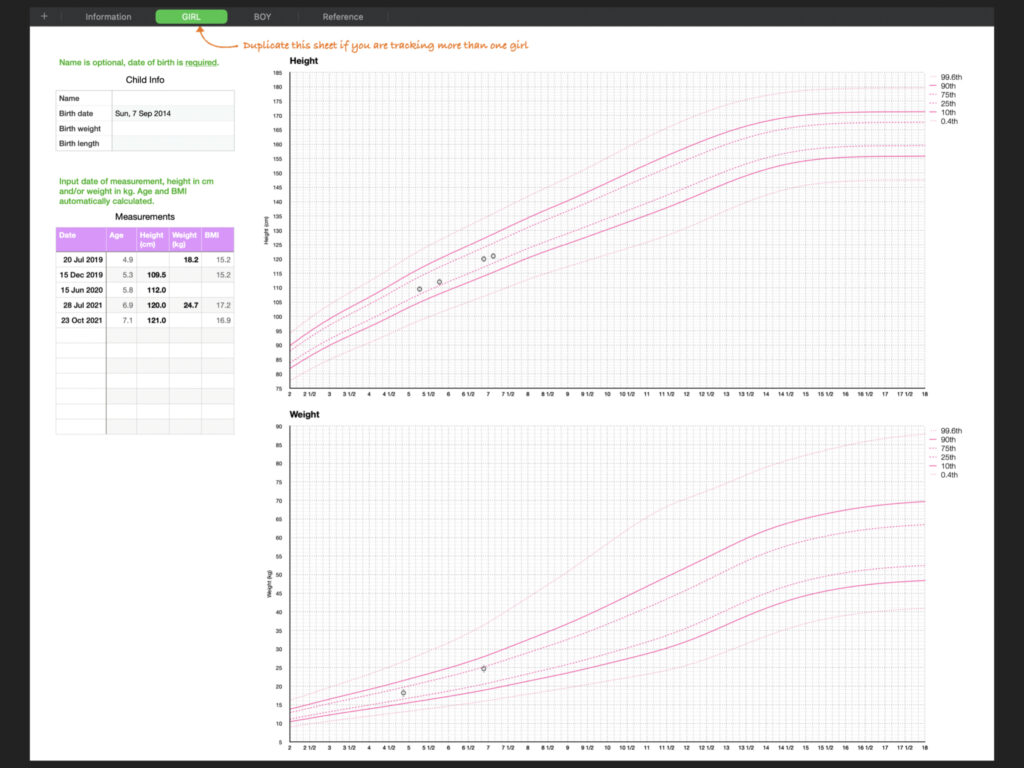Click the Weight chart title
The width and height of the screenshot is (1024, 768).
[304, 414]
